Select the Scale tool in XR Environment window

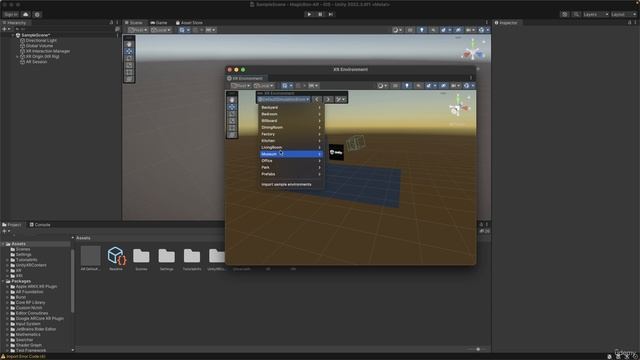point(232,121)
